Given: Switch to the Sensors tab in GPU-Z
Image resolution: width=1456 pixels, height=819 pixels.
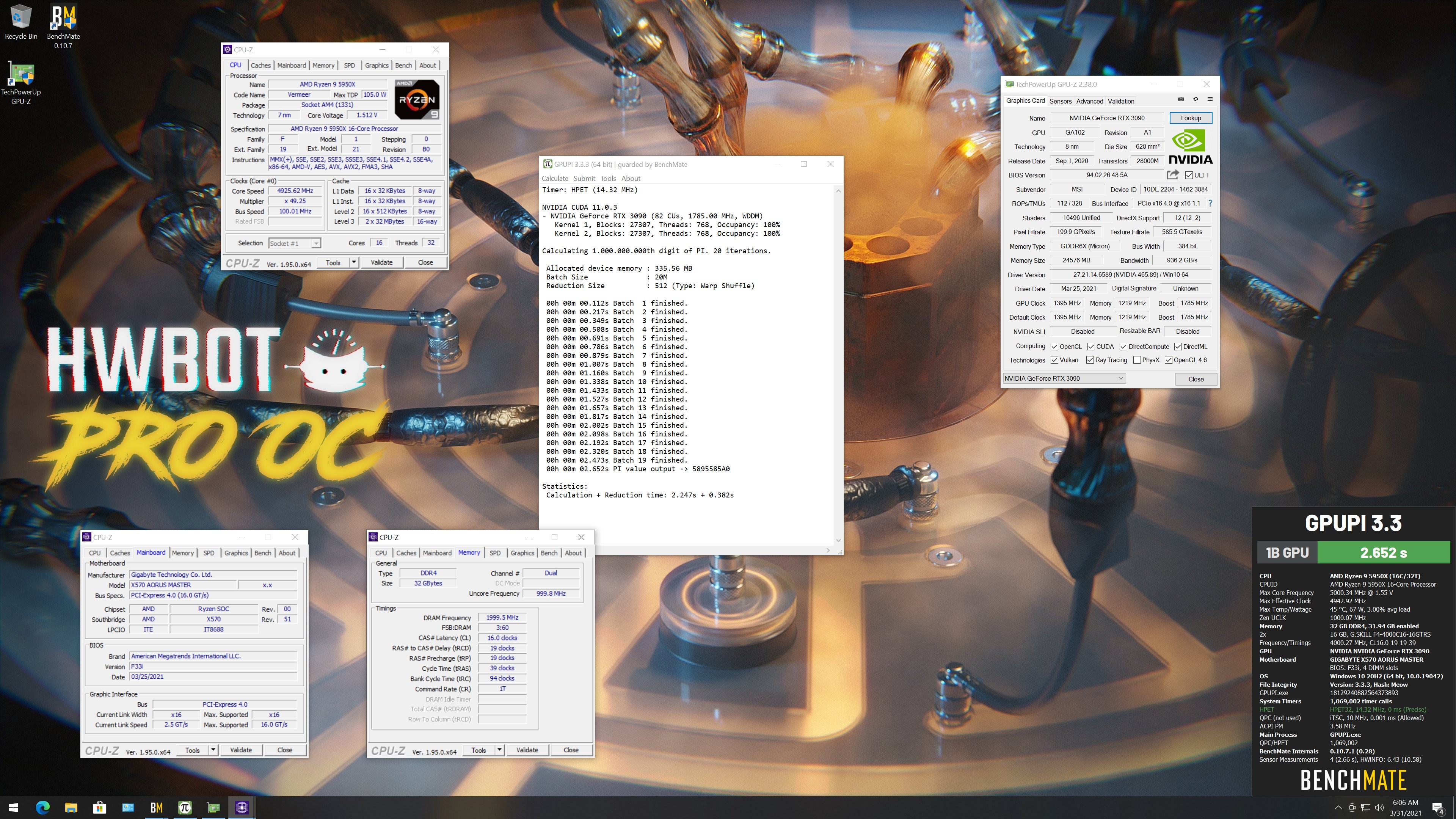Looking at the screenshot, I should pos(1061,101).
